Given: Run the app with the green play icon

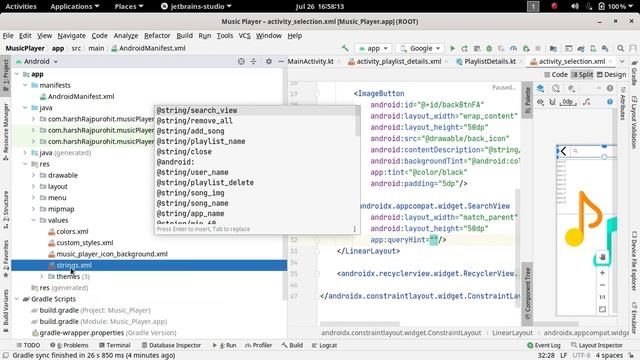Looking at the screenshot, I should 452,48.
